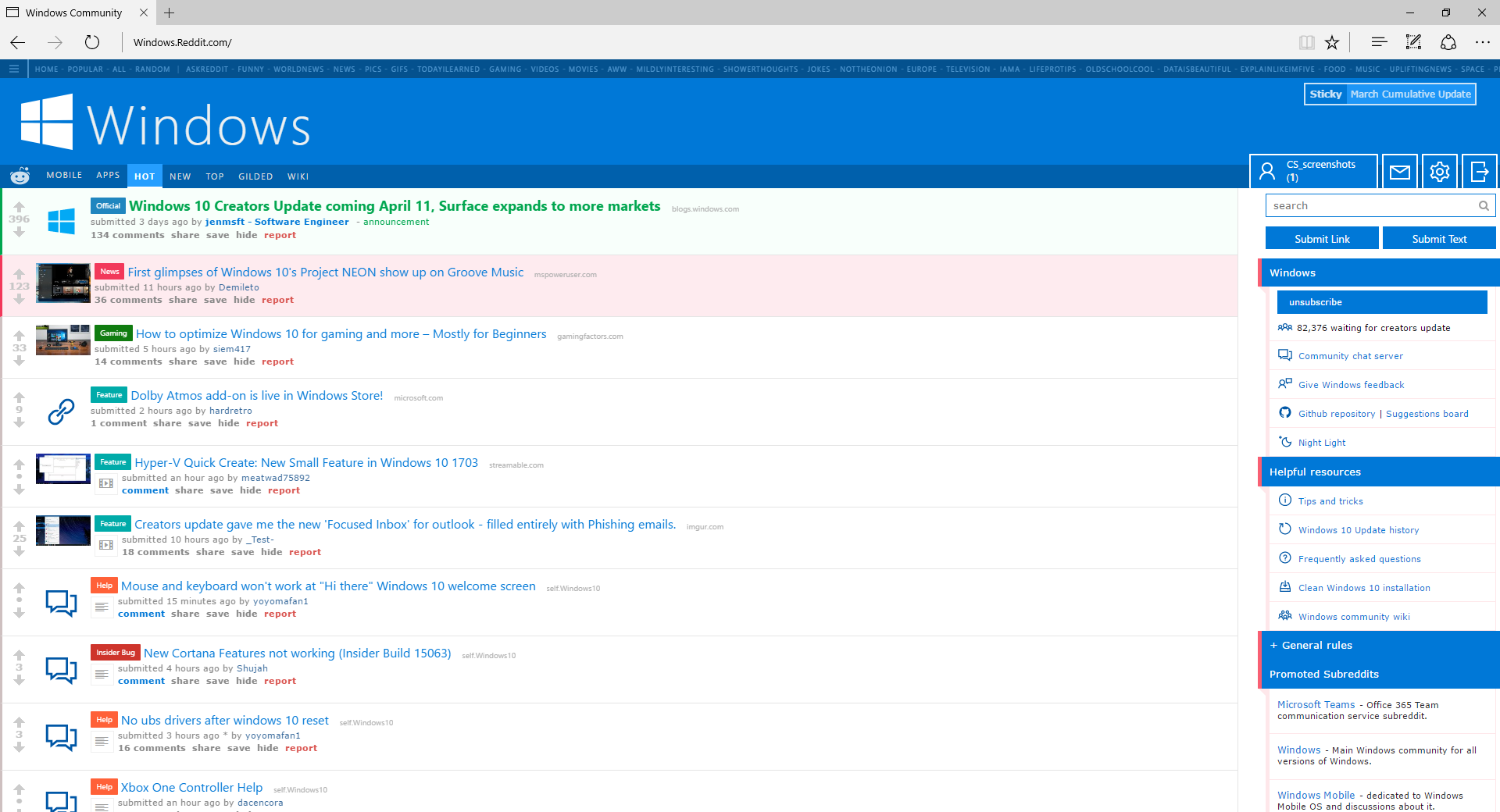Click inside the search input field
Screen dimensions: 1500x812
pos(1375,205)
